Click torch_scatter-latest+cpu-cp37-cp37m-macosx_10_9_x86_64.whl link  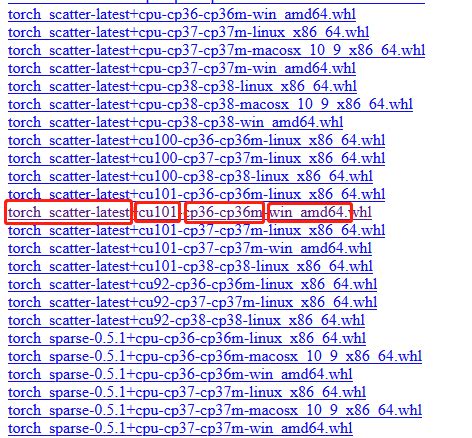click(217, 50)
